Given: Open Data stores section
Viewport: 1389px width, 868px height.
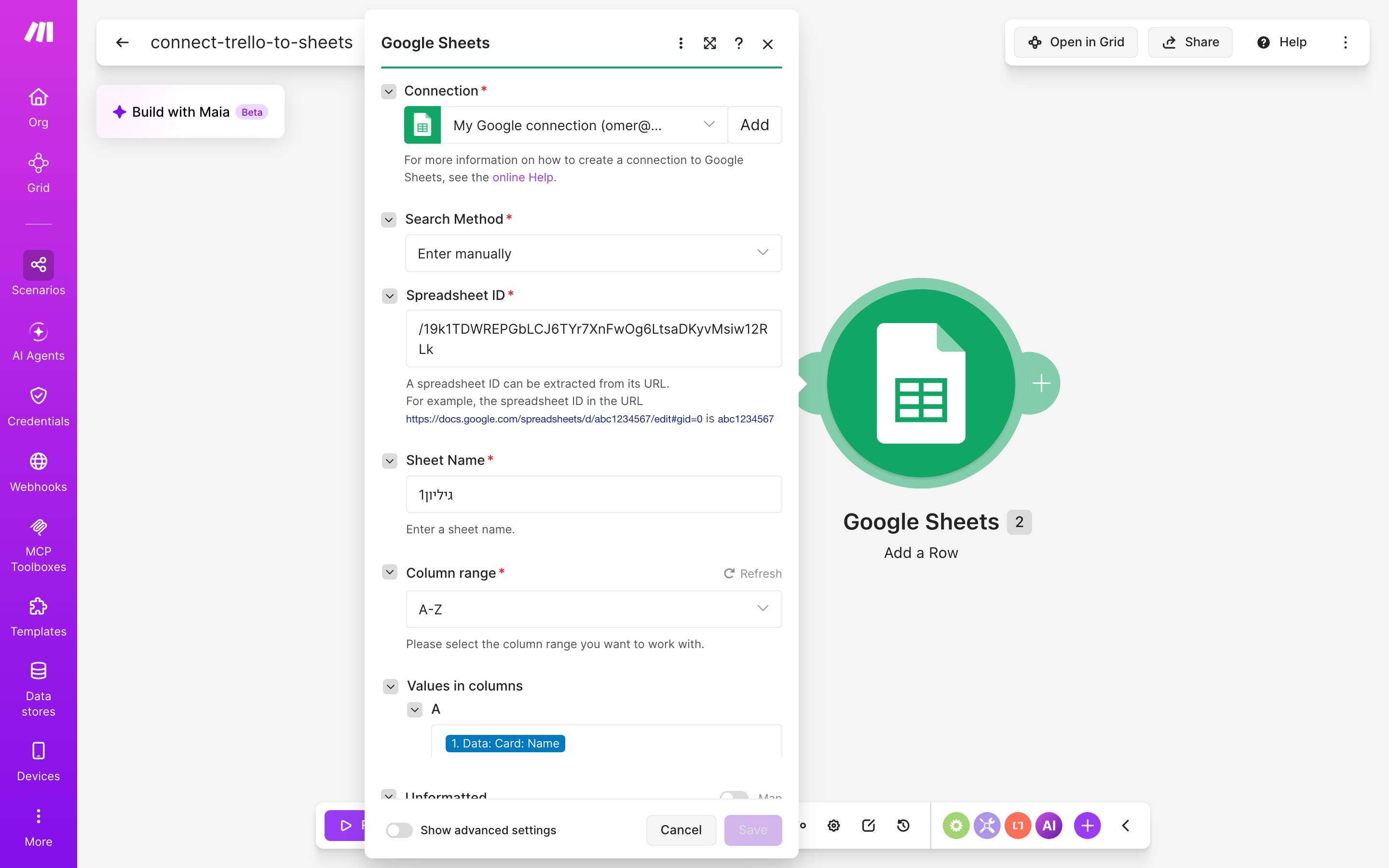Looking at the screenshot, I should point(39,690).
